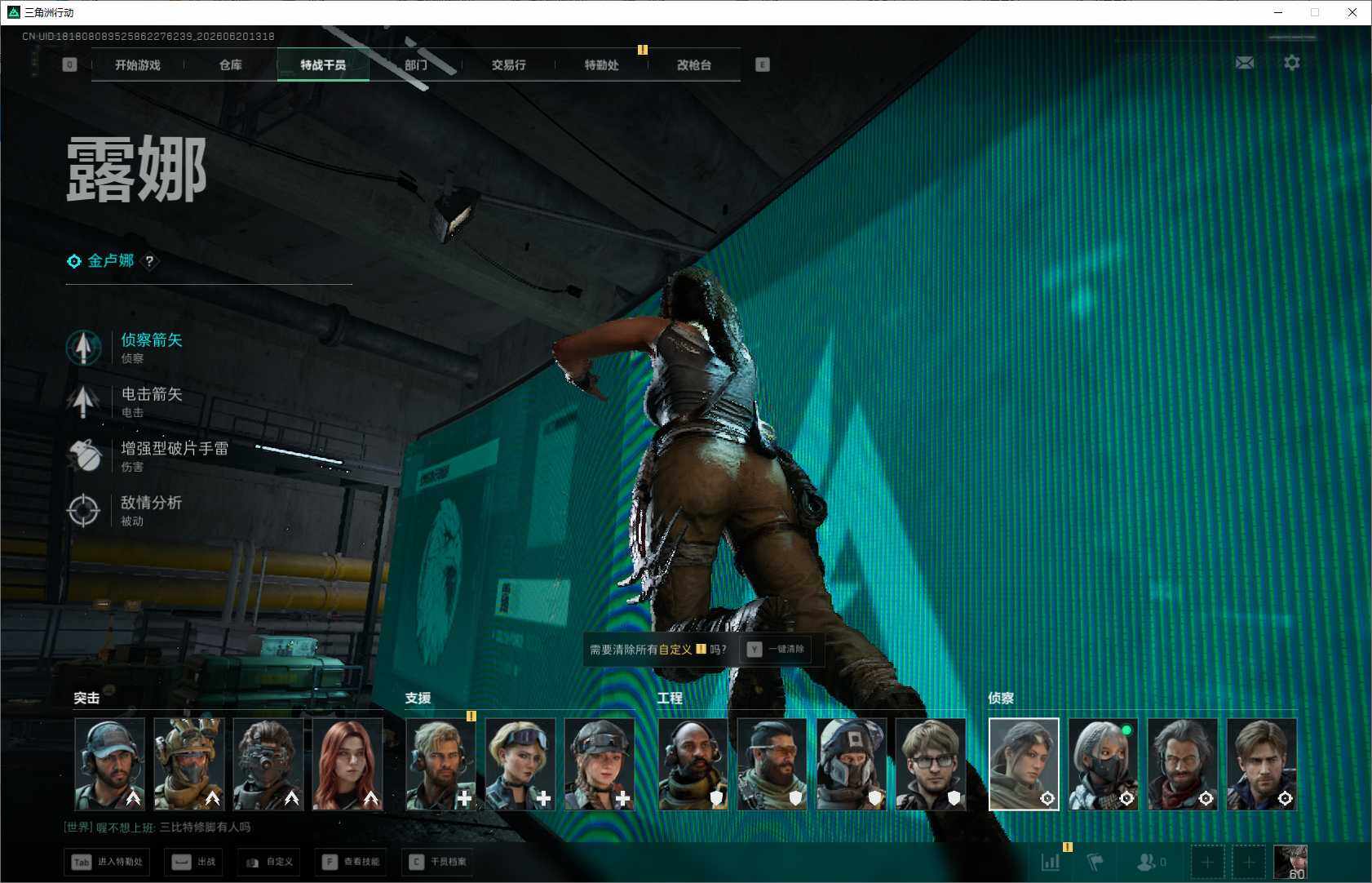Viewport: 1372px width, 883px height.
Task: Select the 工程 operator with orange glasses
Action: pyautogui.click(x=772, y=764)
